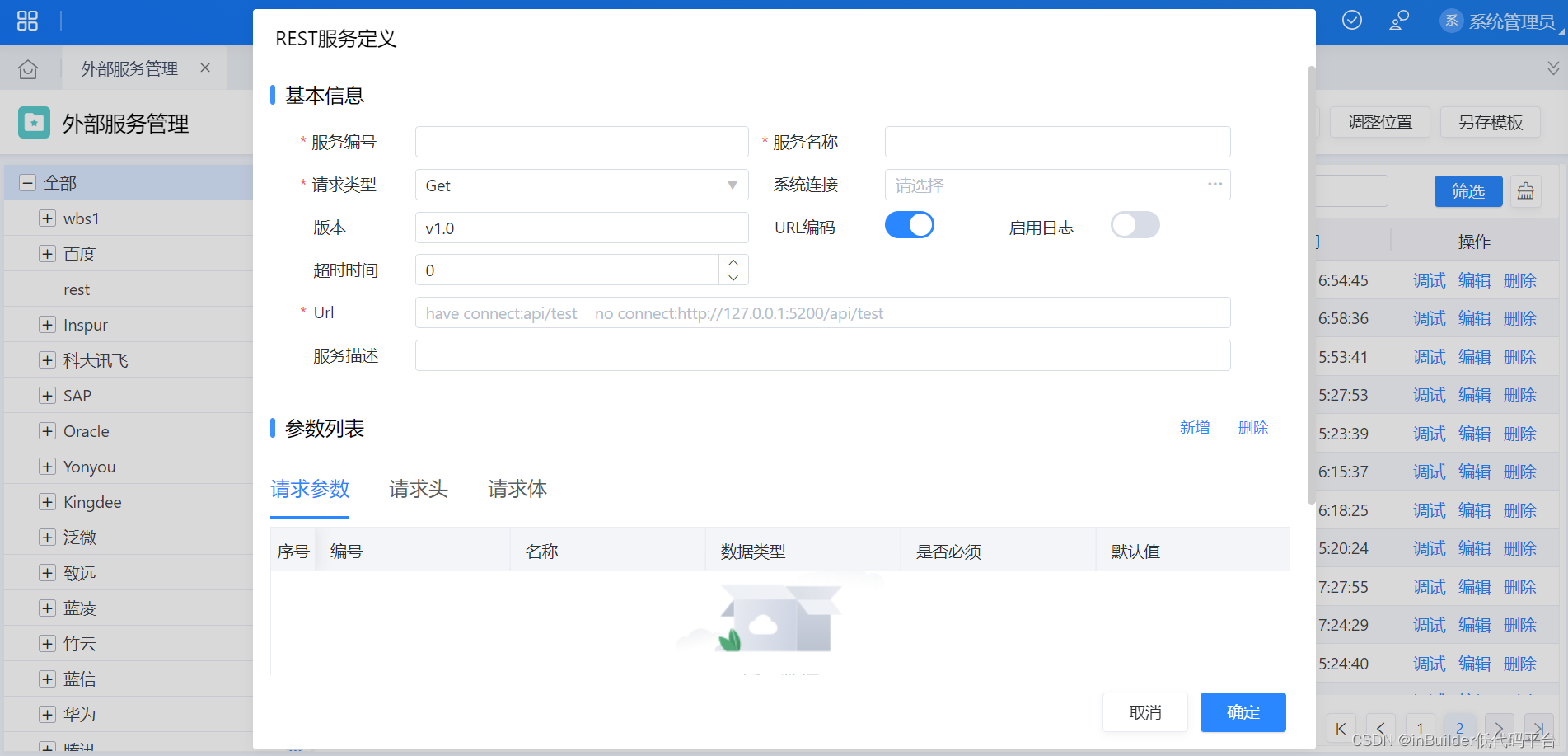Expand the 蓝凌 tree node
Image resolution: width=1568 pixels, height=756 pixels.
pos(47,608)
